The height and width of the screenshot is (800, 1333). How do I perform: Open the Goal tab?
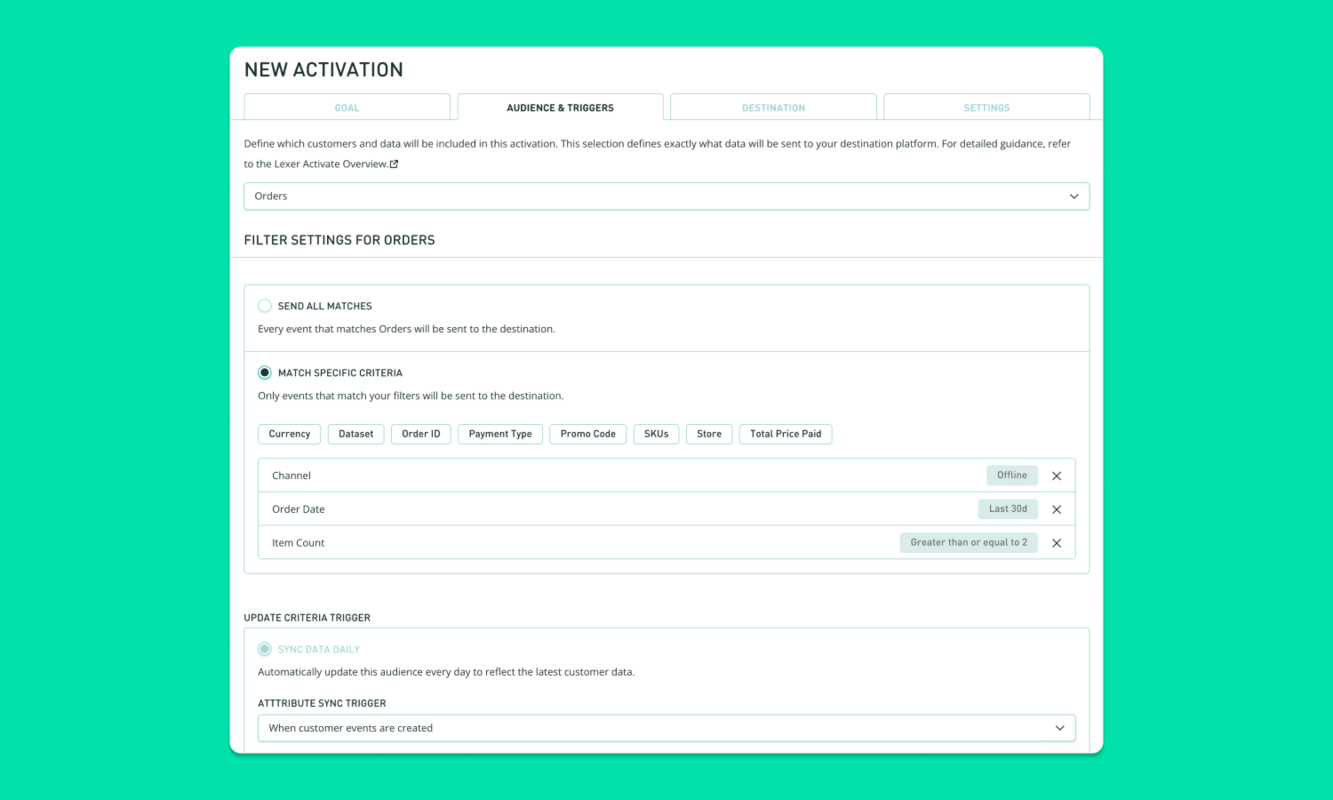347,107
